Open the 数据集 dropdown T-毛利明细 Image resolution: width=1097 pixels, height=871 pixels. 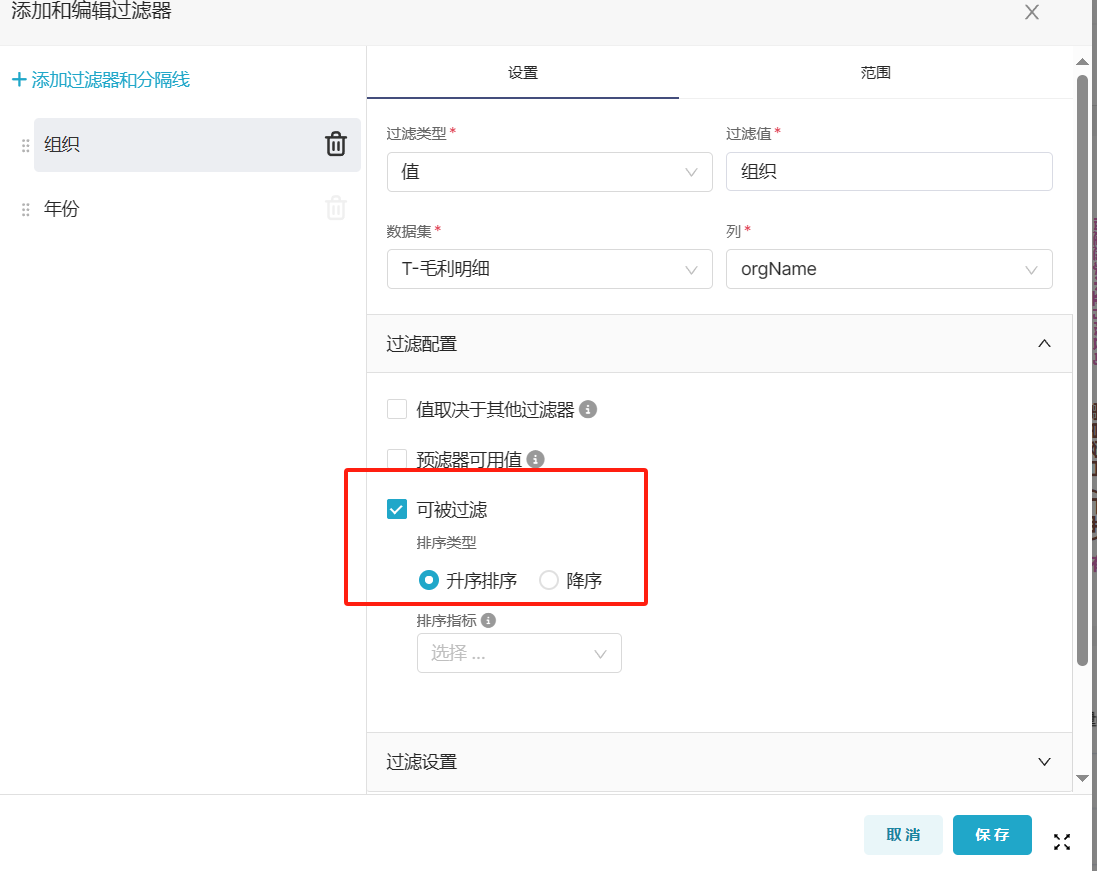tap(549, 269)
